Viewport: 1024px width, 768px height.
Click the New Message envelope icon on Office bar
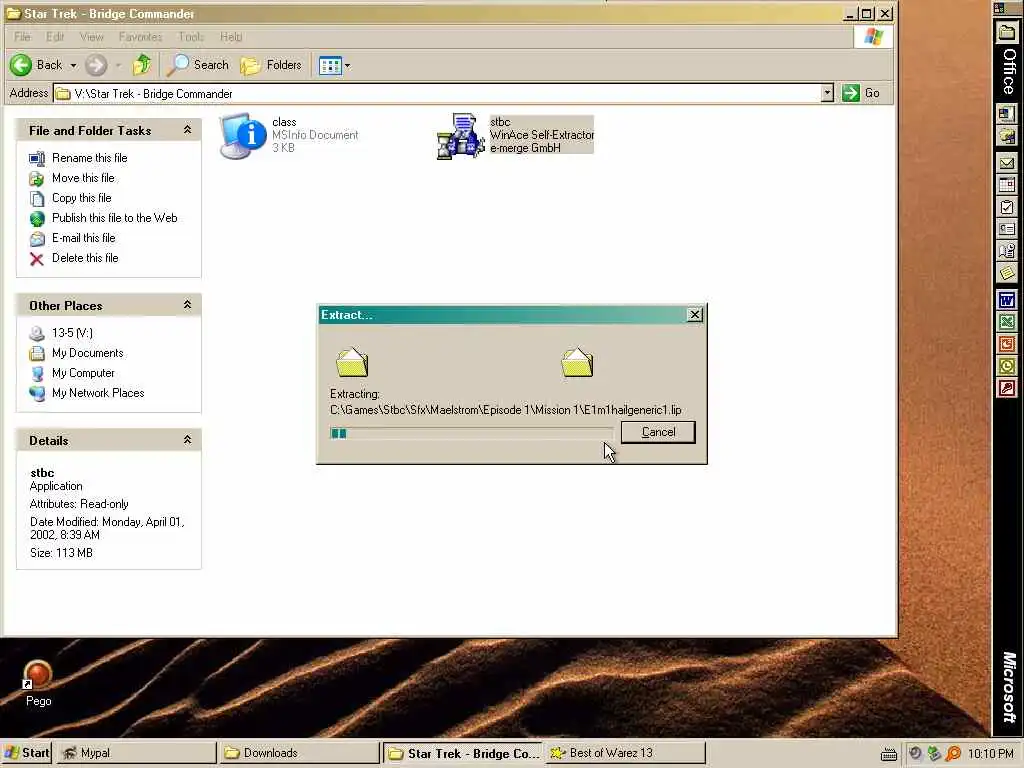point(1006,163)
